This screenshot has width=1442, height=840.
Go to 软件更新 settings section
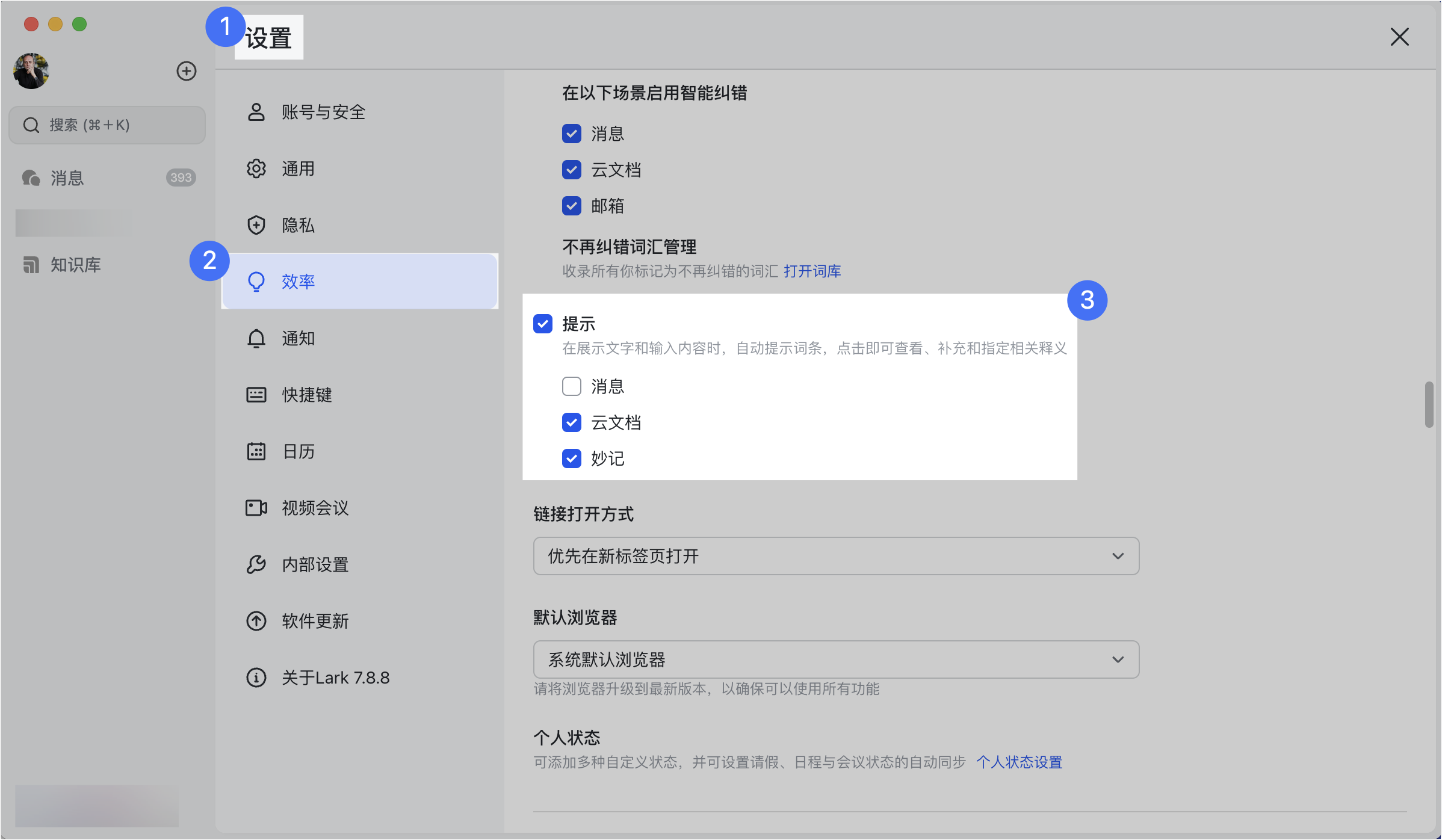(315, 621)
